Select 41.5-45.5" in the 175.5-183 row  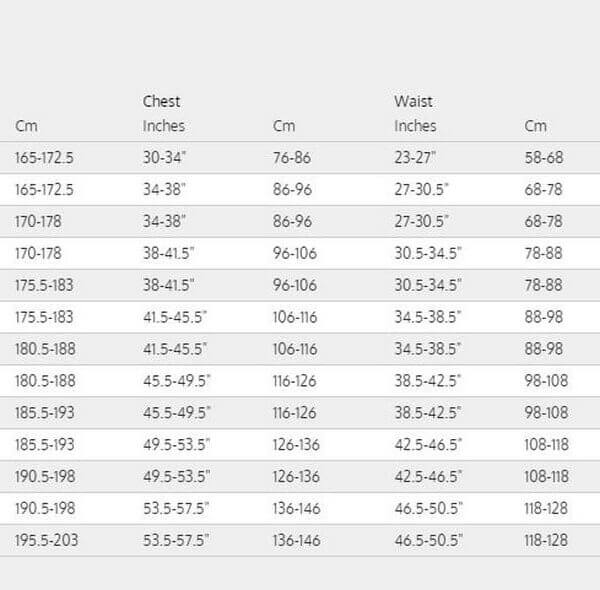tap(175, 317)
